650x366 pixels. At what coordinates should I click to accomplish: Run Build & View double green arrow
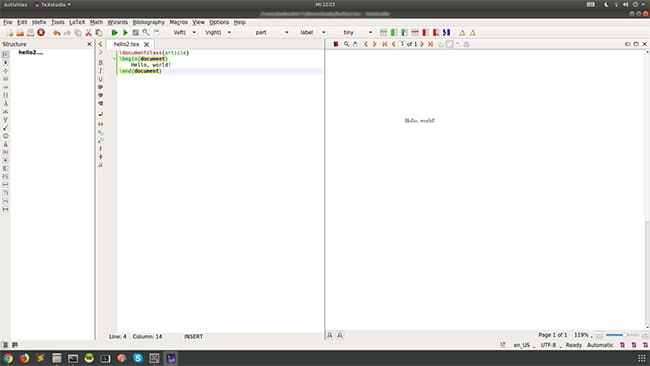(114, 33)
